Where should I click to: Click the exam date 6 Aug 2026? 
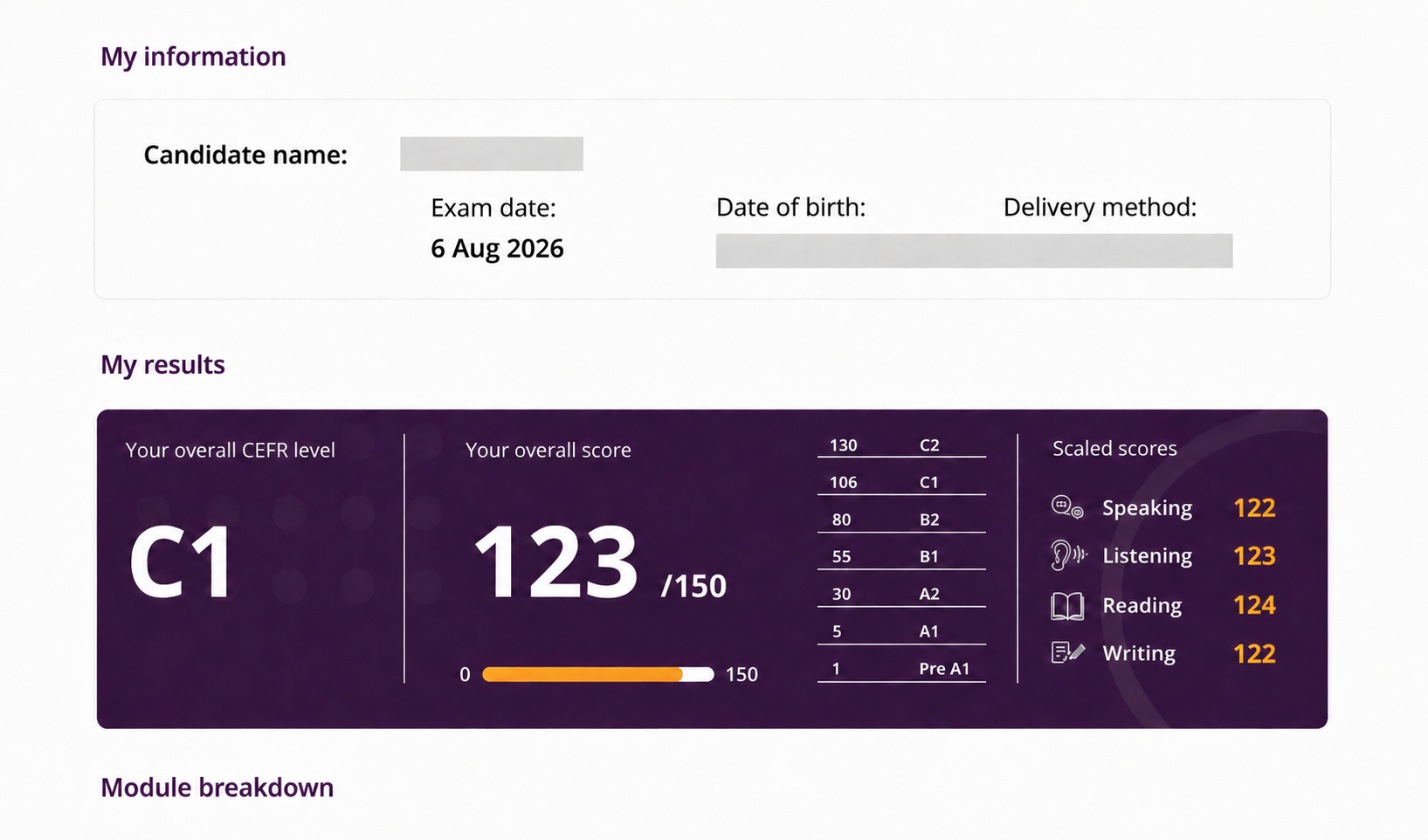point(497,249)
